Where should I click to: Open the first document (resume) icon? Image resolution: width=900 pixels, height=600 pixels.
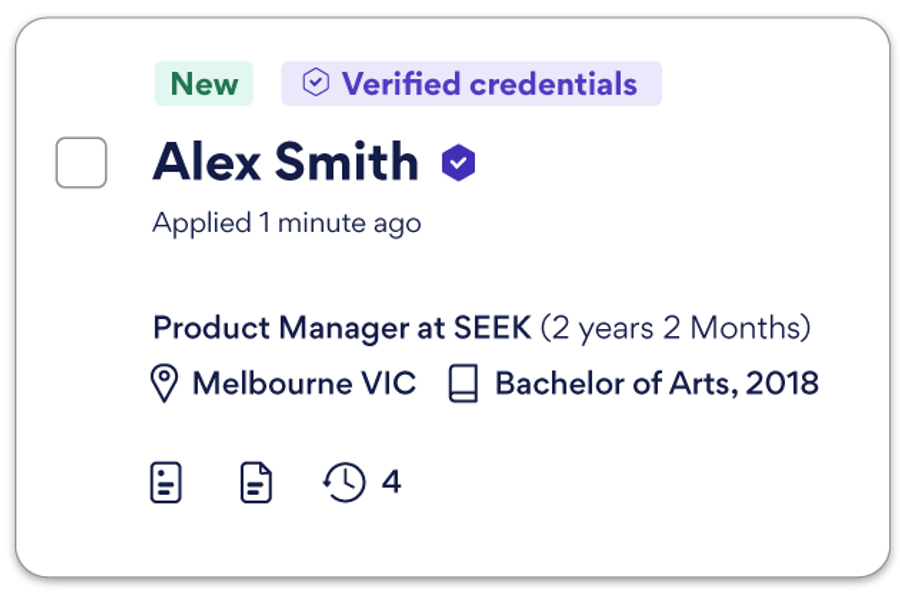coord(166,483)
